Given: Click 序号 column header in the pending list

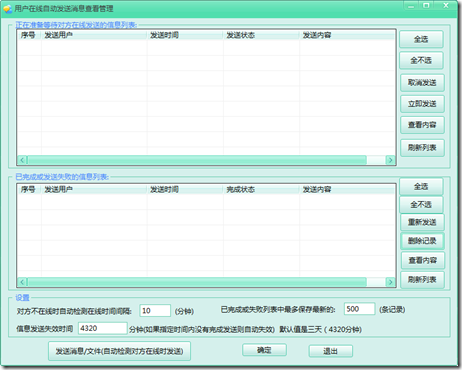Looking at the screenshot, I should 29,35.
